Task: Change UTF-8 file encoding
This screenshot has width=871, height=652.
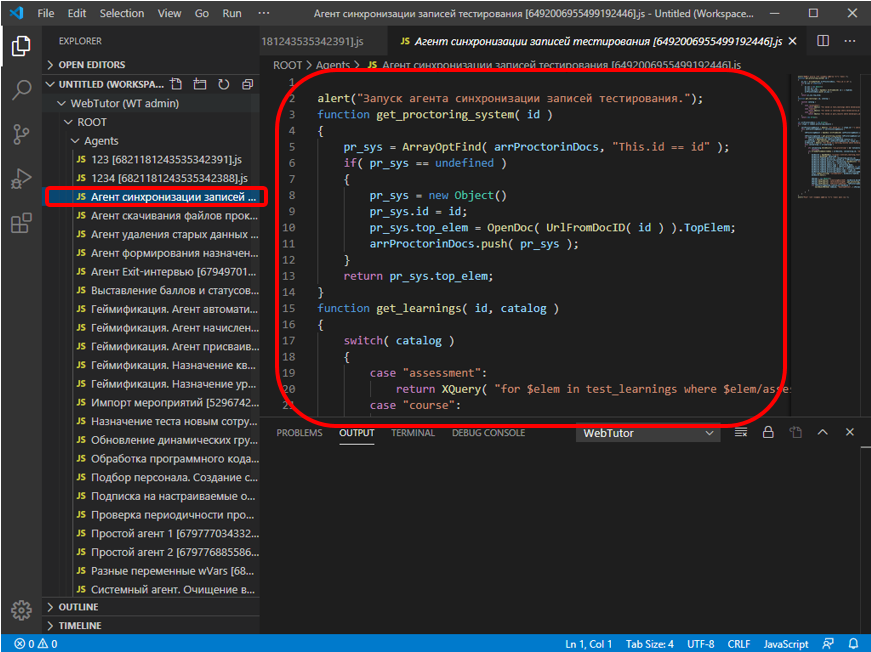Action: (x=700, y=644)
